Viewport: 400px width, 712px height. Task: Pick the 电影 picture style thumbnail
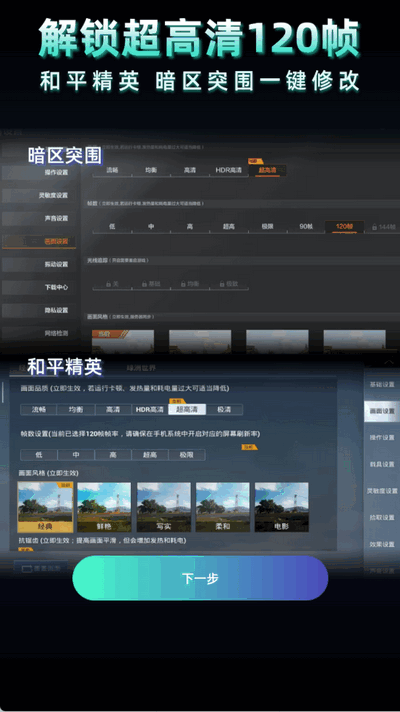281,507
